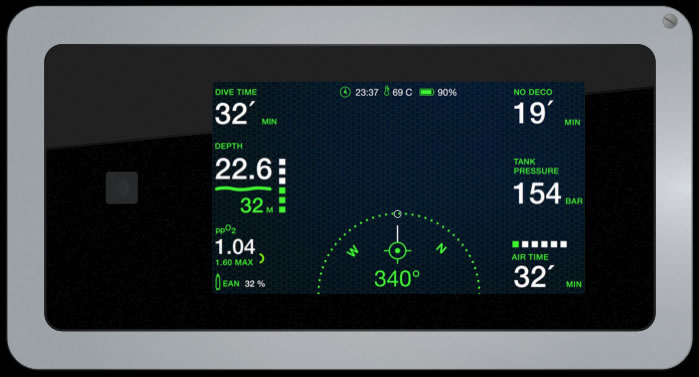
Task: Click the screw on the device bezel
Action: coord(670,21)
